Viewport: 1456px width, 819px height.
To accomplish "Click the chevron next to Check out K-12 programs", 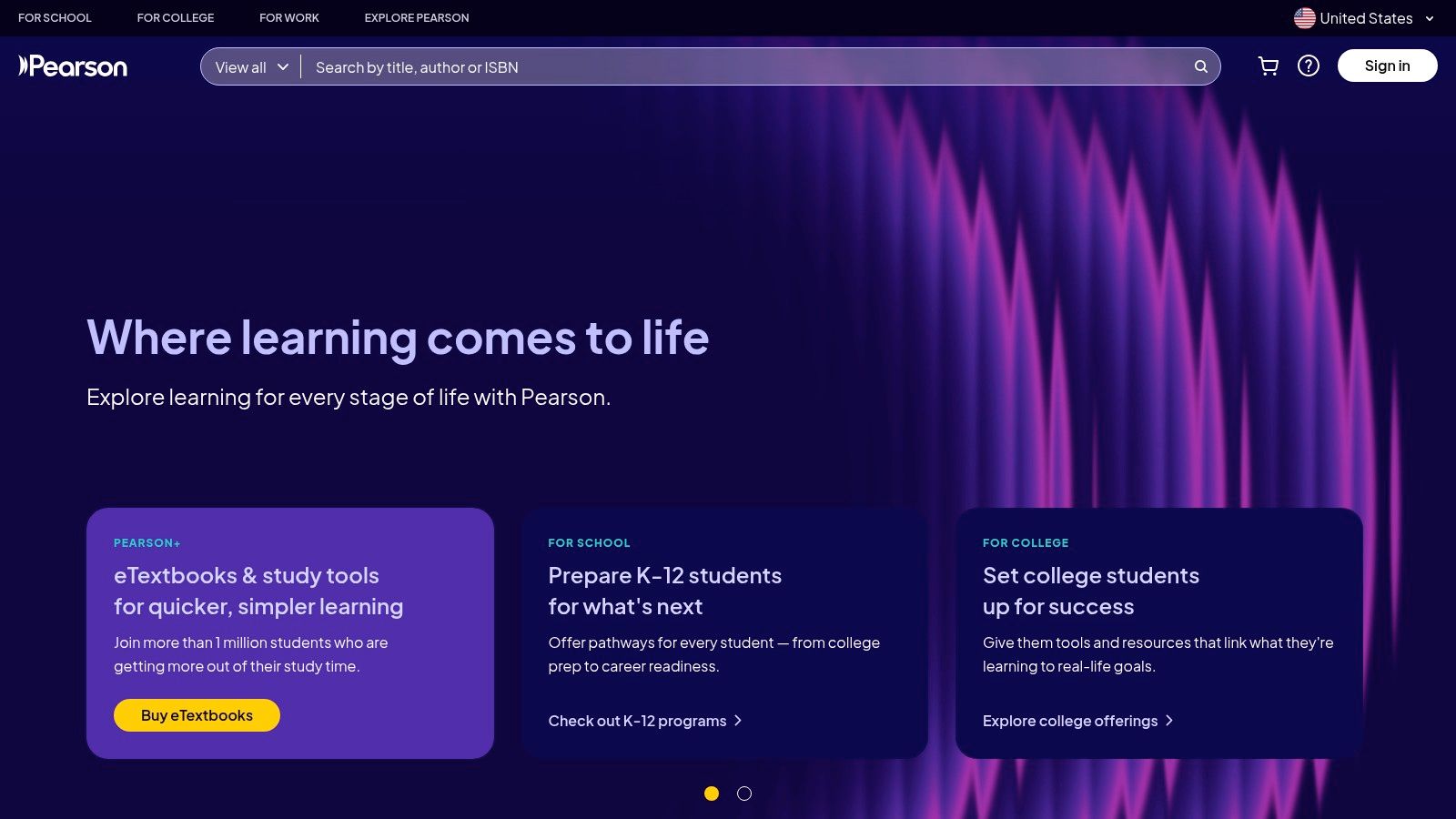I will [x=738, y=721].
